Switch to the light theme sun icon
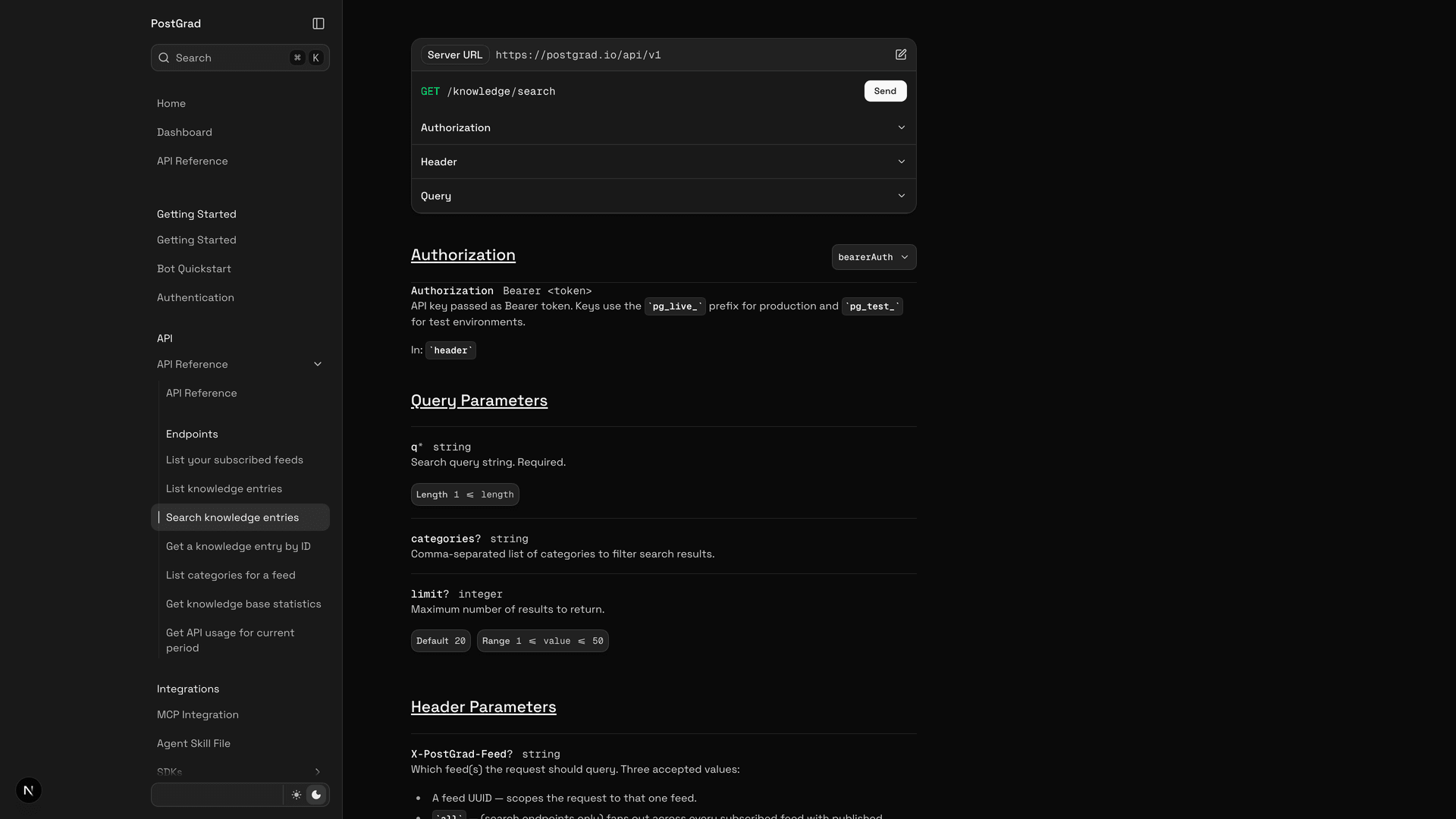The image size is (1456, 819). (297, 795)
